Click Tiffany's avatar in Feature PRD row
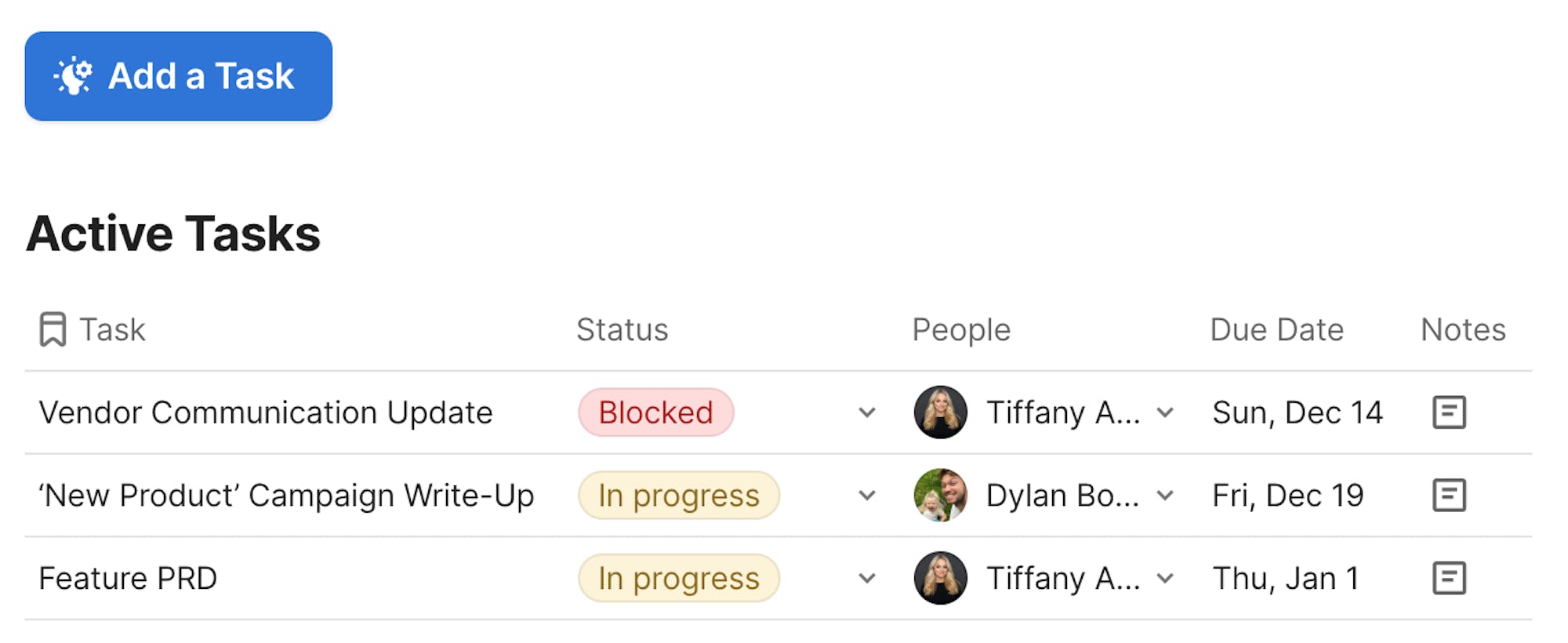 point(940,579)
